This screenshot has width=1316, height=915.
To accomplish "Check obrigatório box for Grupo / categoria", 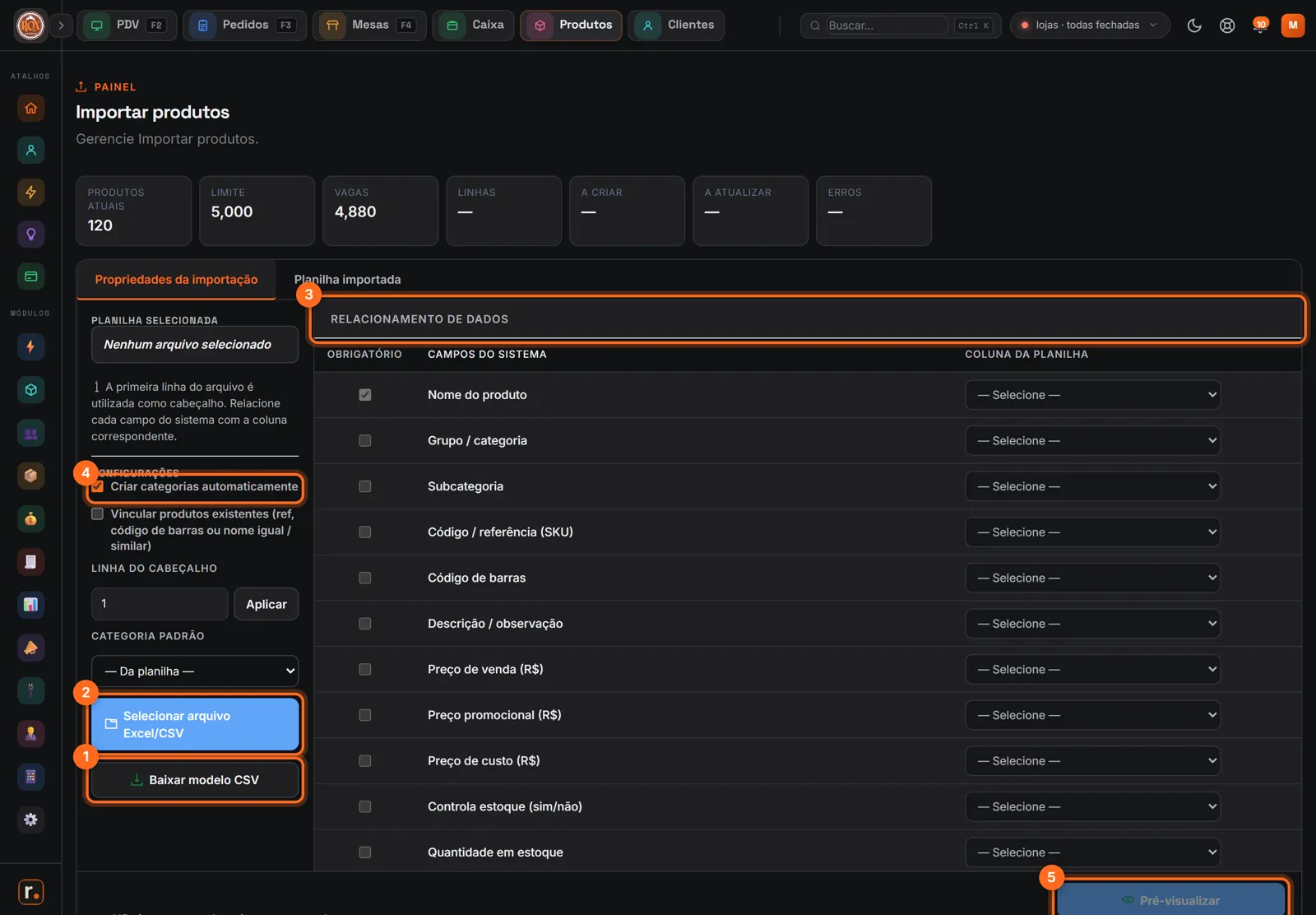I will pyautogui.click(x=365, y=441).
